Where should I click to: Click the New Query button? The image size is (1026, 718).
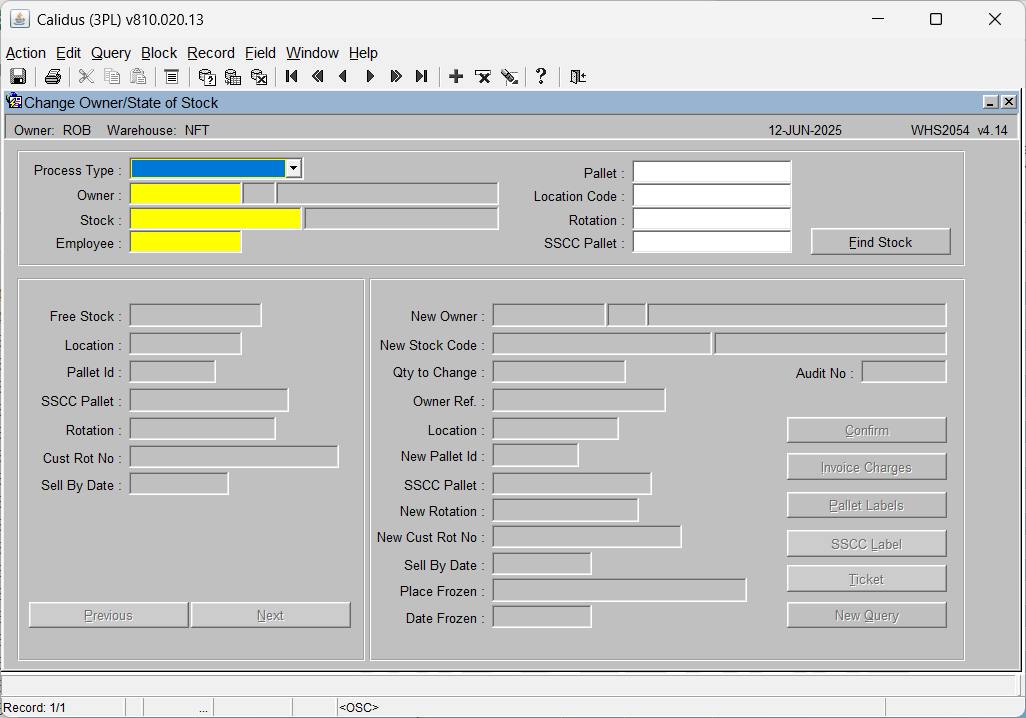pos(866,615)
